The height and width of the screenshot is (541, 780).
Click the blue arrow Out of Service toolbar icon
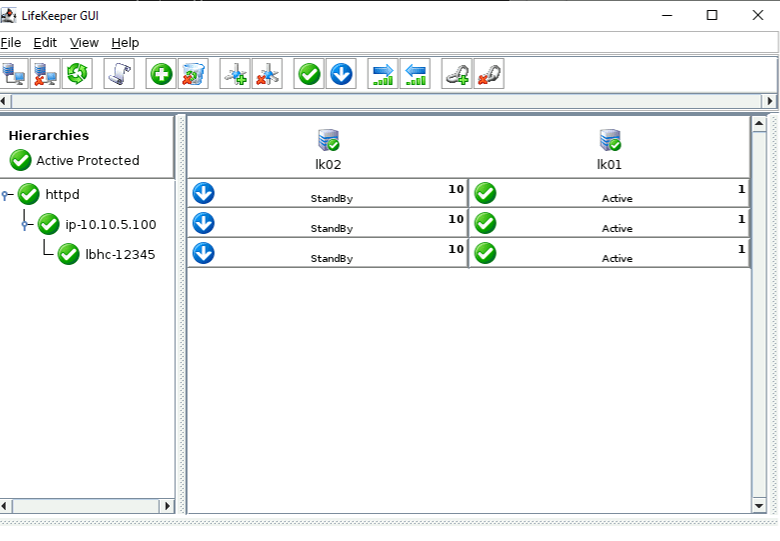tap(341, 74)
